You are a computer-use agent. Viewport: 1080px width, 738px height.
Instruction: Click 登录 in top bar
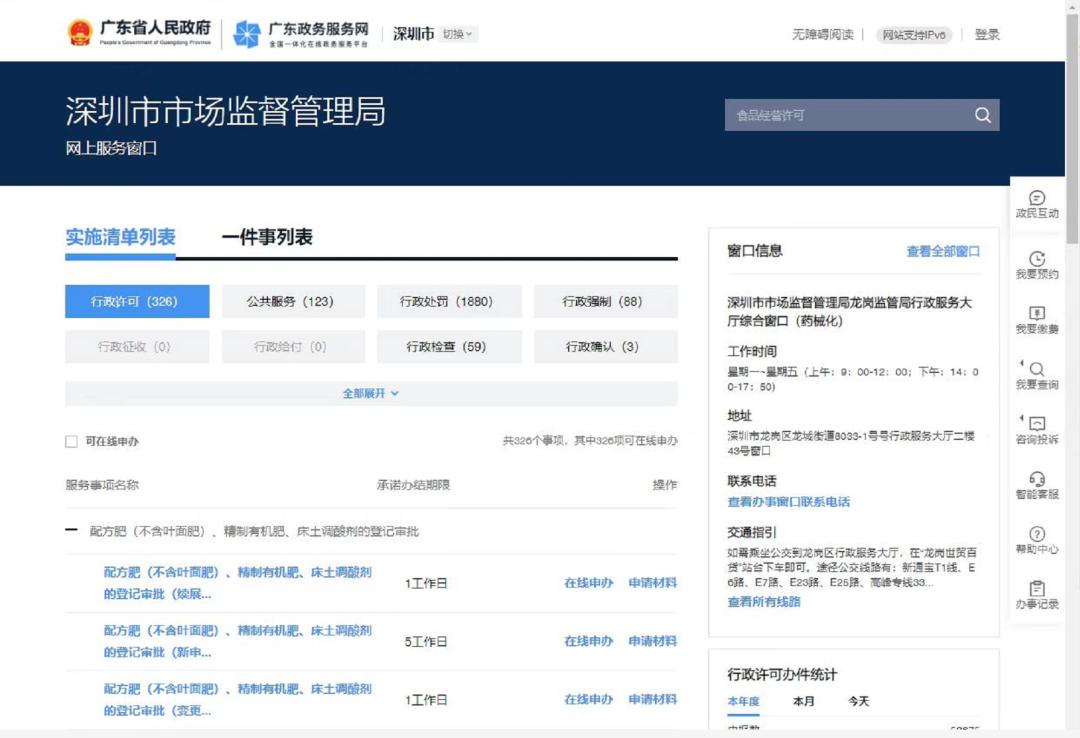pyautogui.click(x=987, y=35)
